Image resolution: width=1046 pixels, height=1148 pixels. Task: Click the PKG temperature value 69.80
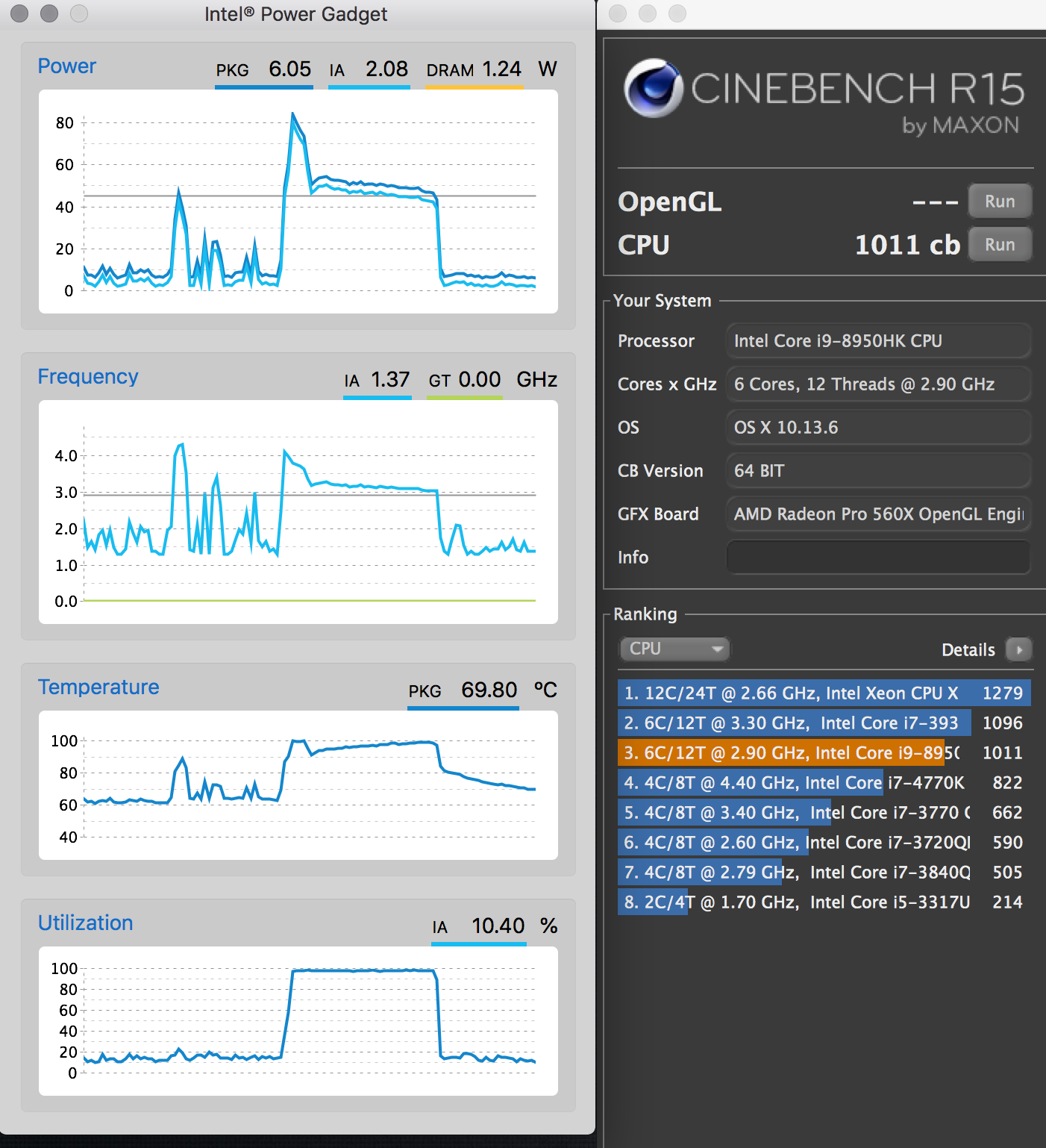[x=489, y=690]
